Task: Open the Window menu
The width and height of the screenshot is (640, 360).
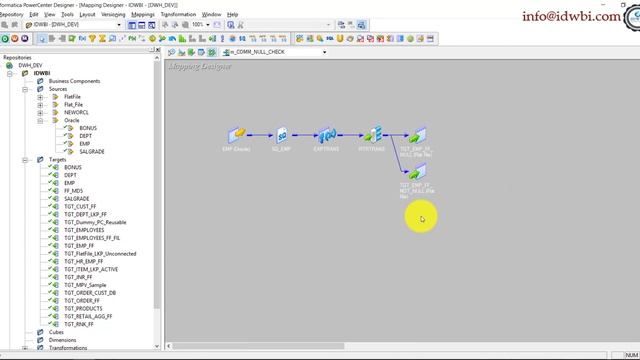Action: tap(211, 14)
